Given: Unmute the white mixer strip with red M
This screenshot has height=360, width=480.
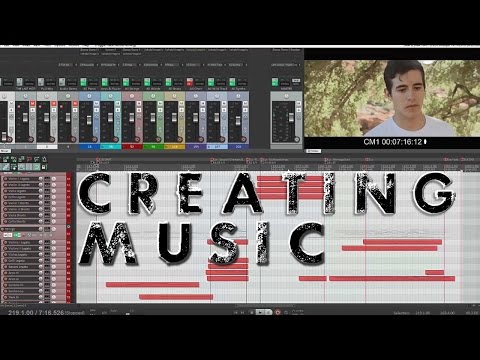Looking at the screenshot, I should coord(54,104).
